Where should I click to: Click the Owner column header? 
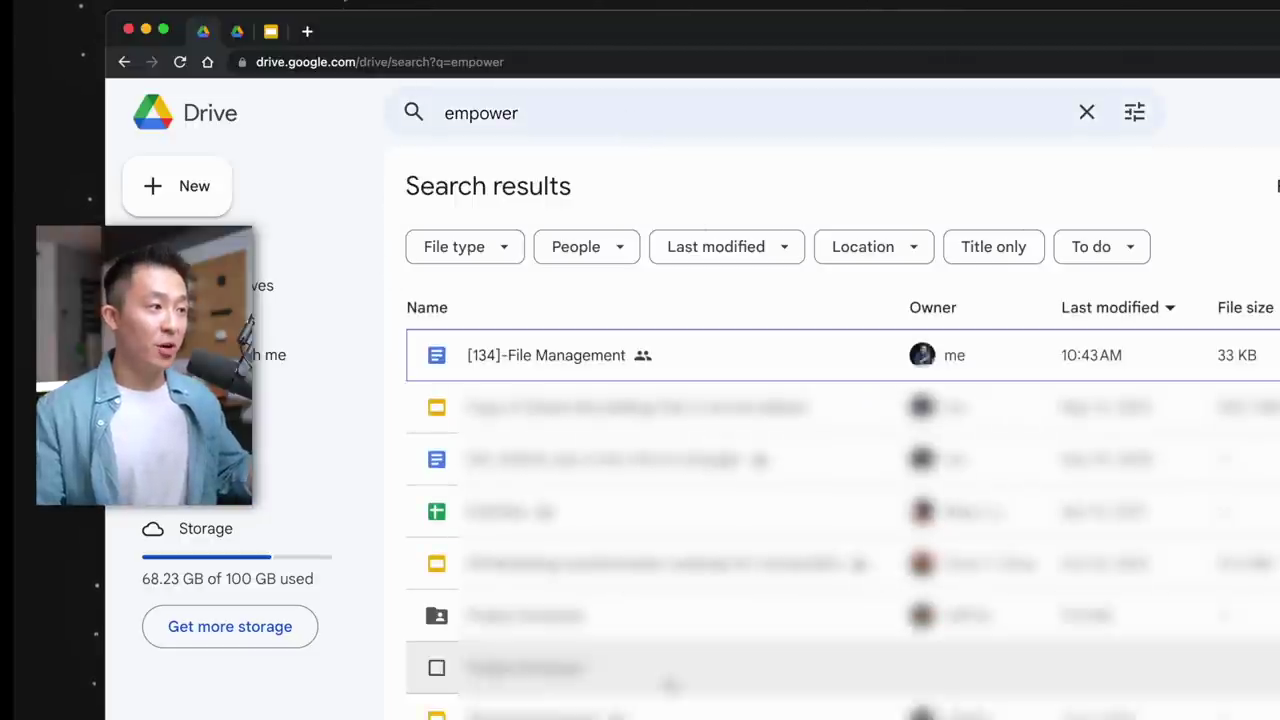tap(933, 308)
